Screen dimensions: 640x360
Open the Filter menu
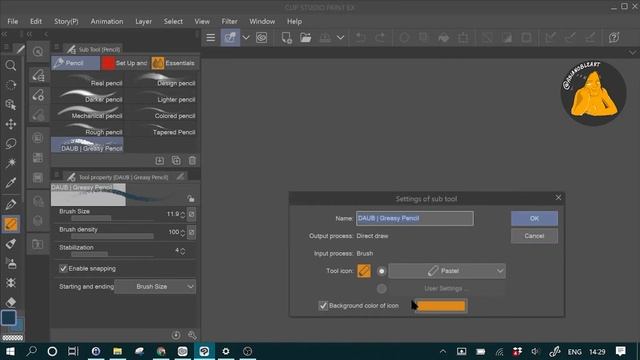pos(229,21)
